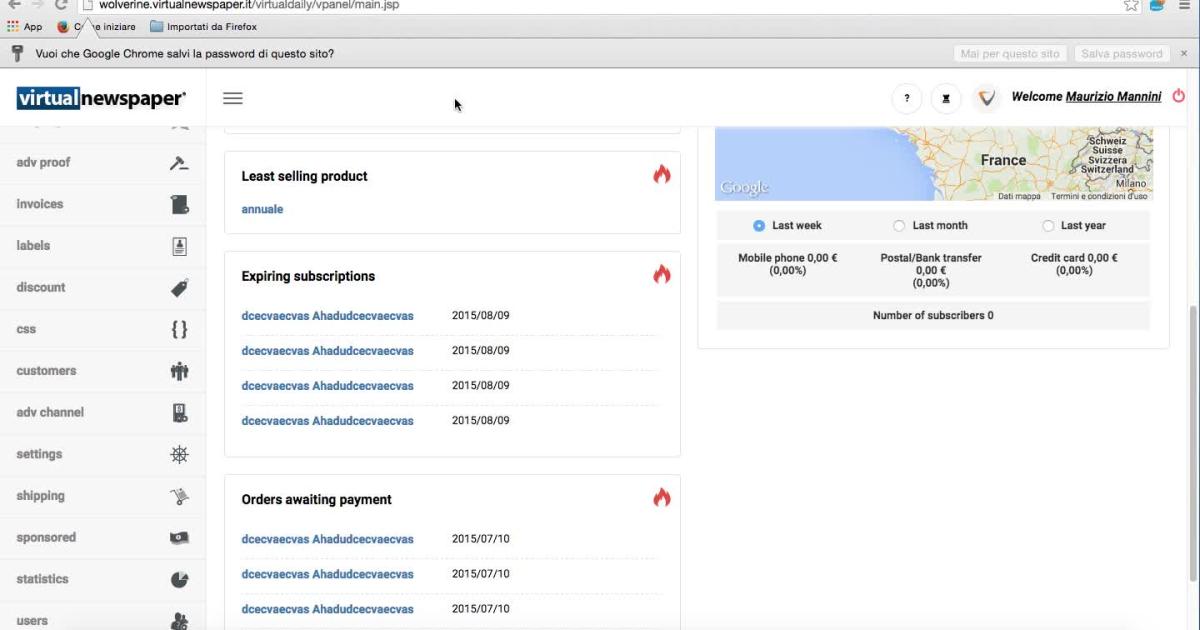Click the adv proof gavel icon
This screenshot has width=1200, height=630.
179,163
